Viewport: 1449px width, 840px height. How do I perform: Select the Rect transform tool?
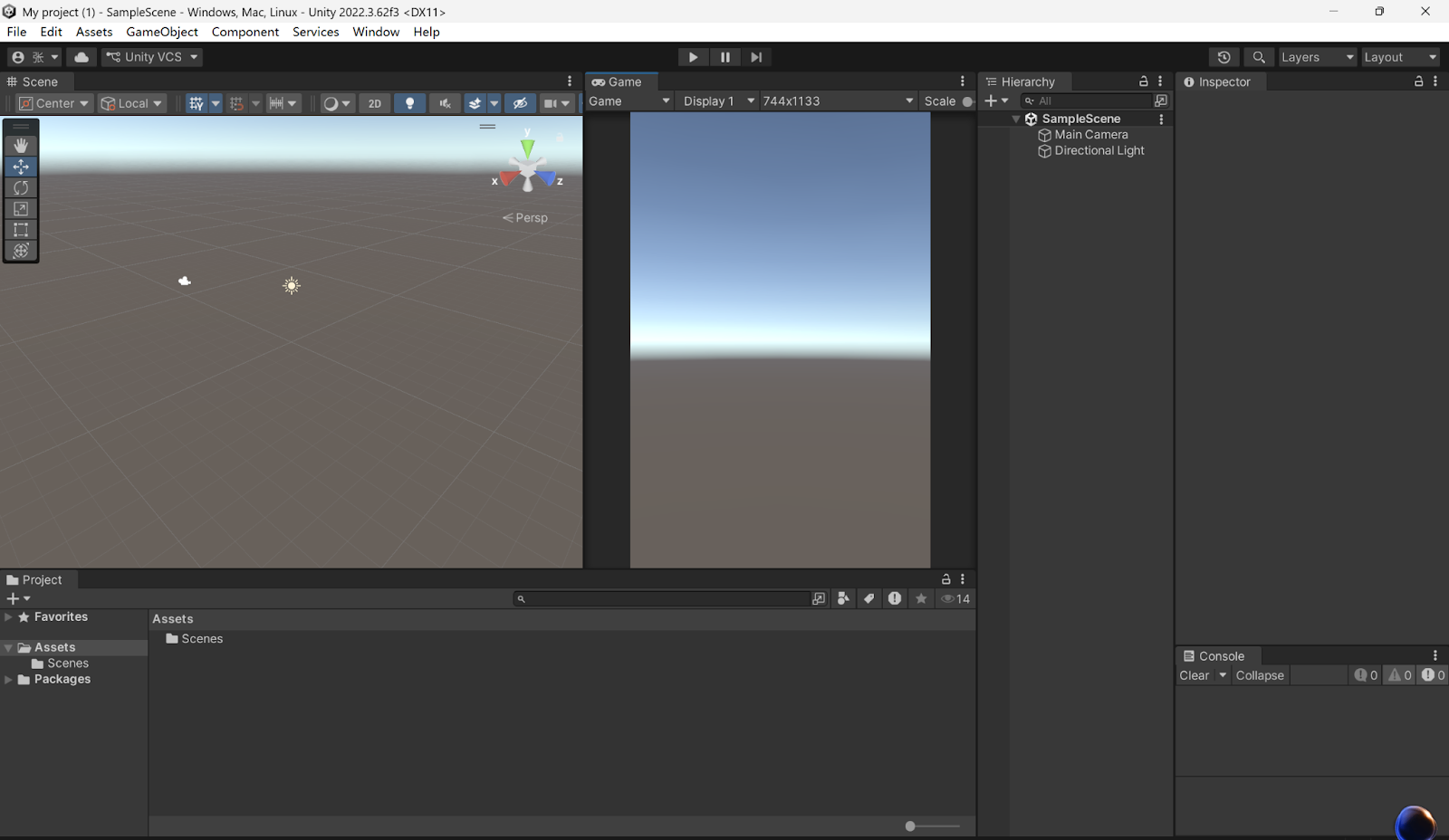pyautogui.click(x=20, y=230)
